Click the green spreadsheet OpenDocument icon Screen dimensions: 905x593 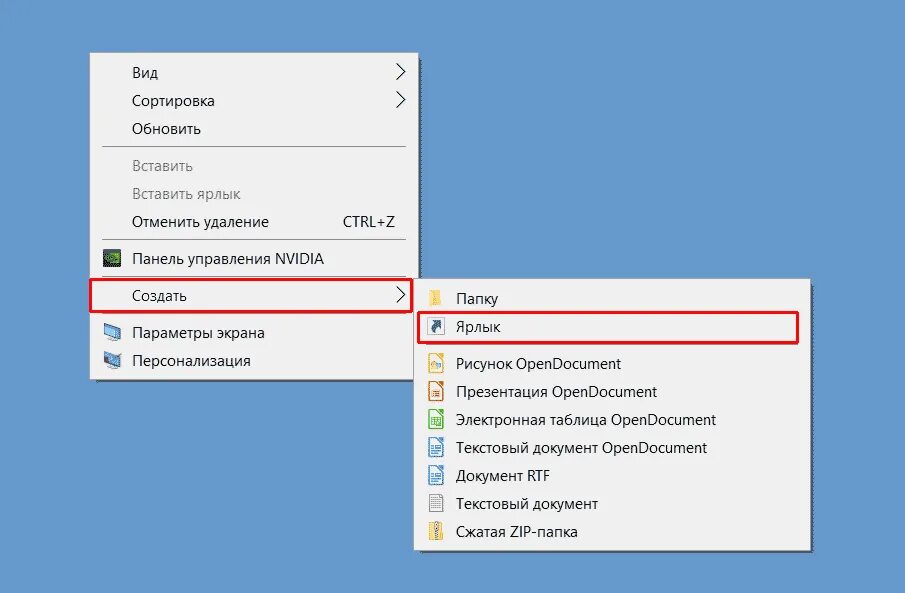(436, 419)
